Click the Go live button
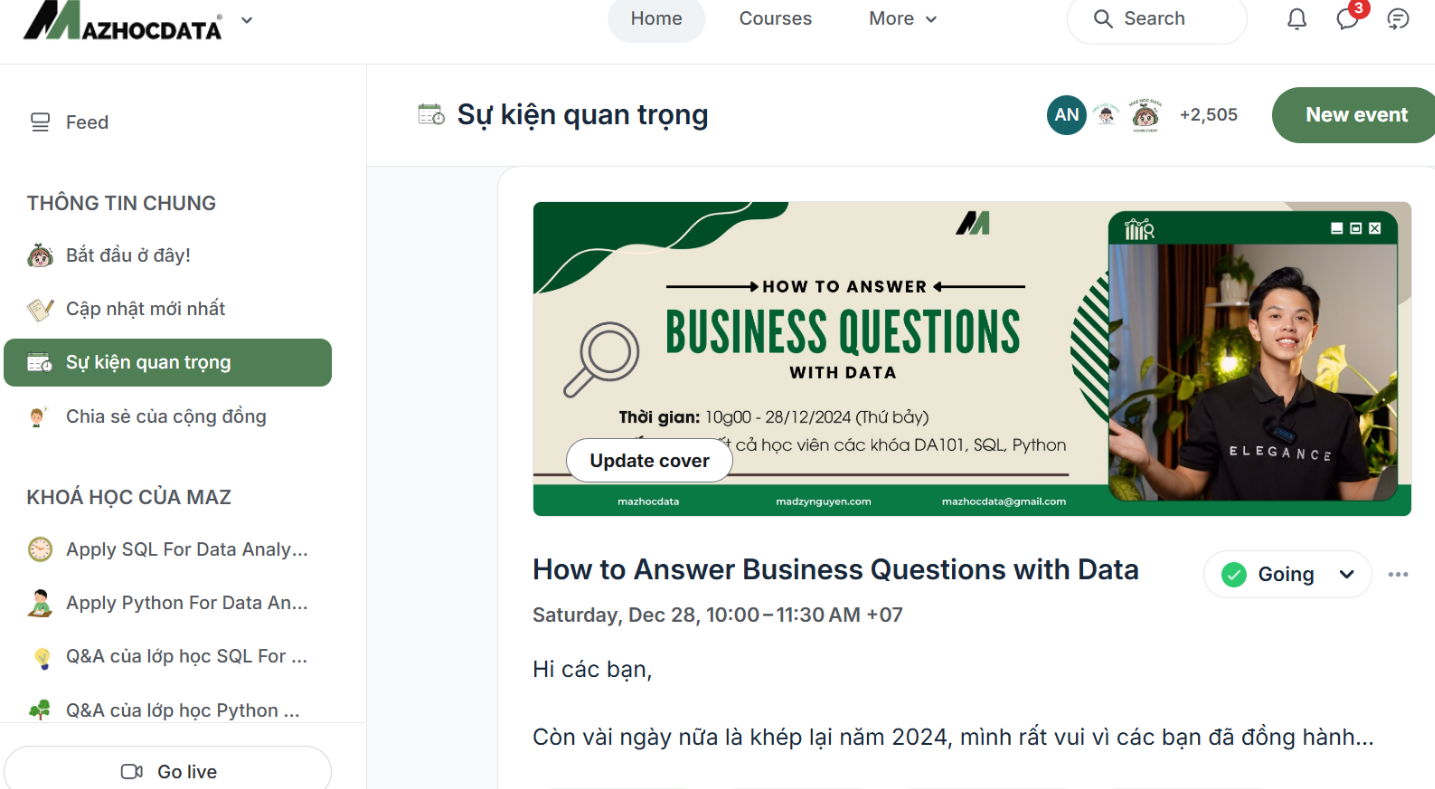Image resolution: width=1435 pixels, height=789 pixels. [x=168, y=771]
